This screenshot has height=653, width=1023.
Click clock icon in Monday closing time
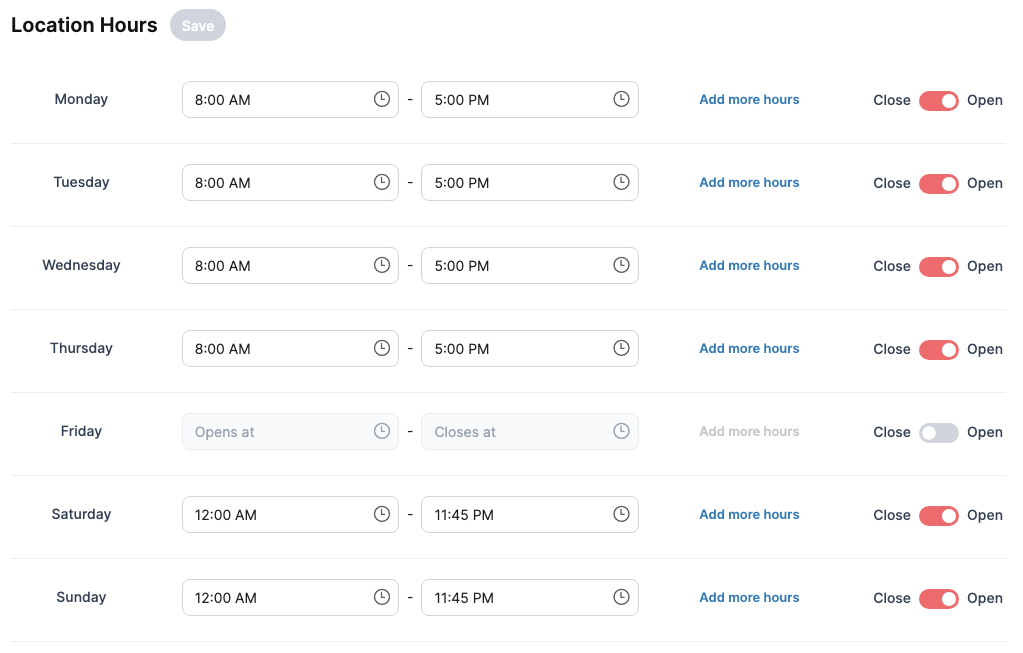[x=621, y=99]
